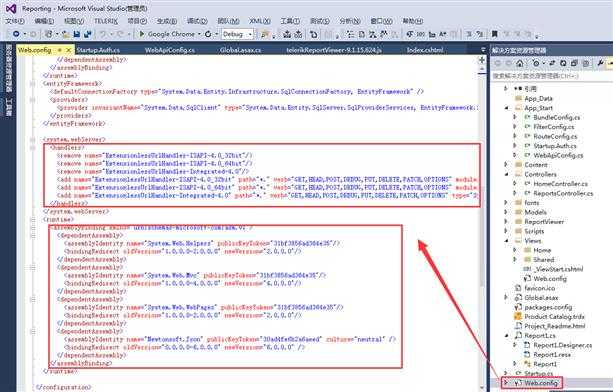Open the File menu

tap(15, 21)
